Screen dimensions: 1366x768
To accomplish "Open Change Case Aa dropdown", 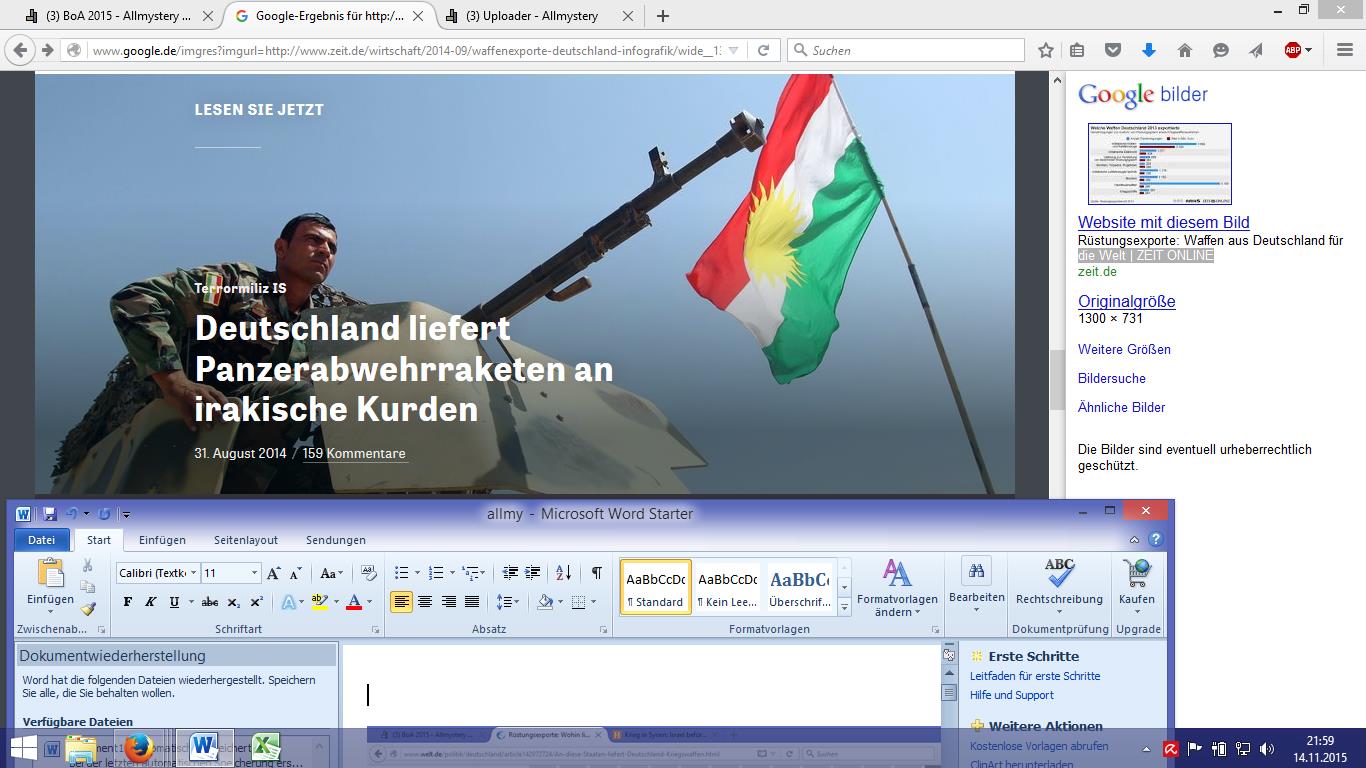I will click(332, 573).
